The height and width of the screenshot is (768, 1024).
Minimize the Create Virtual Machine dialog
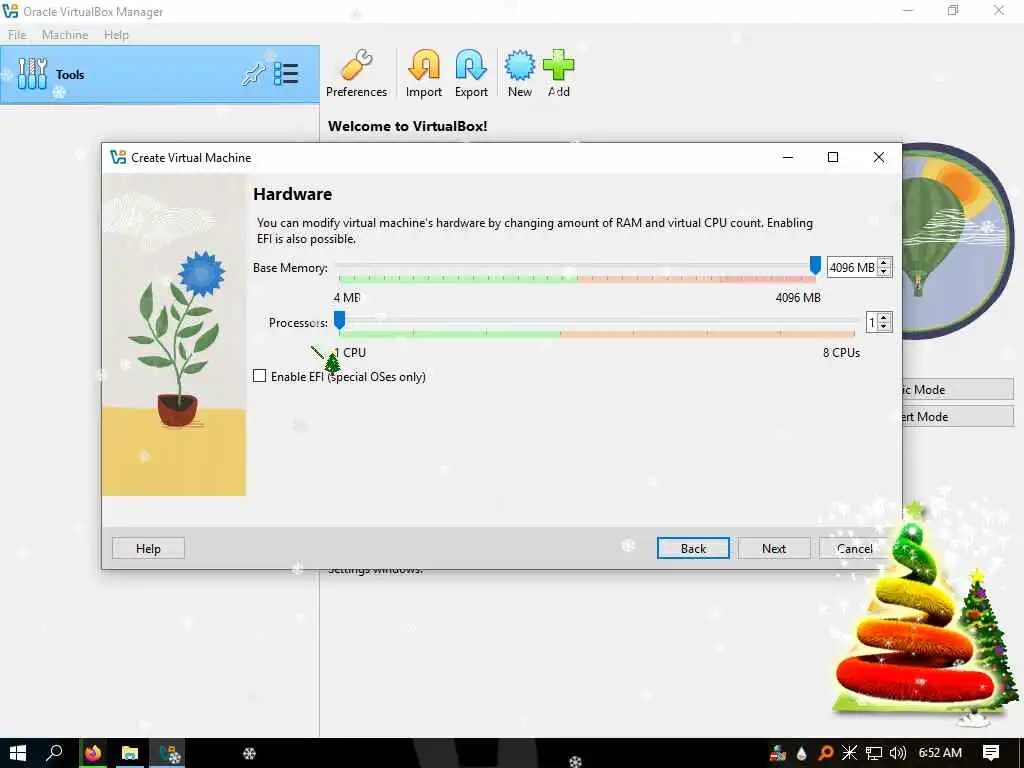click(788, 157)
